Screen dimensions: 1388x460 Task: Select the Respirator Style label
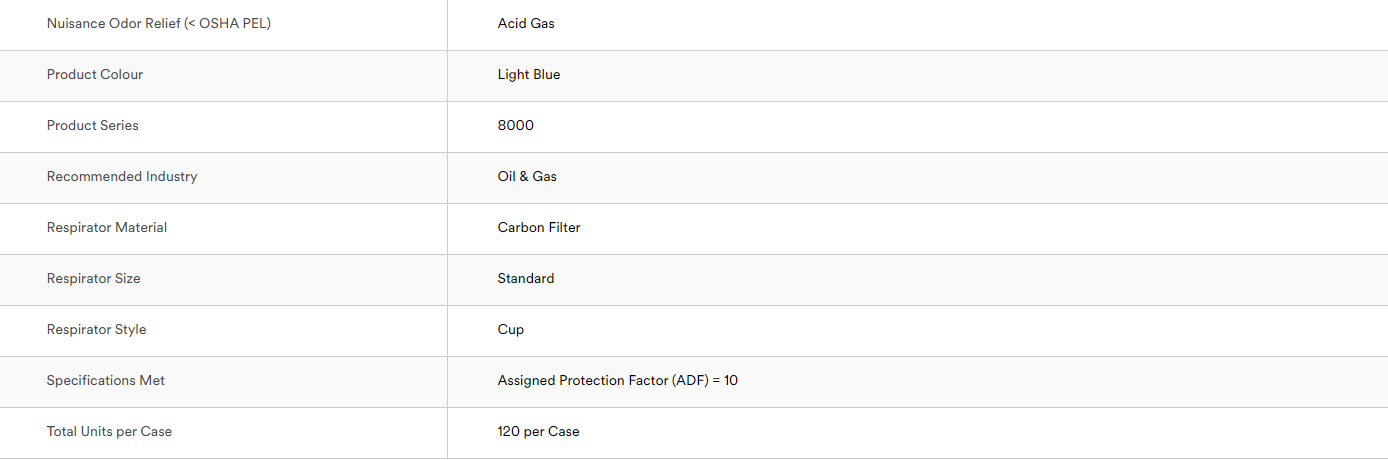coord(97,329)
